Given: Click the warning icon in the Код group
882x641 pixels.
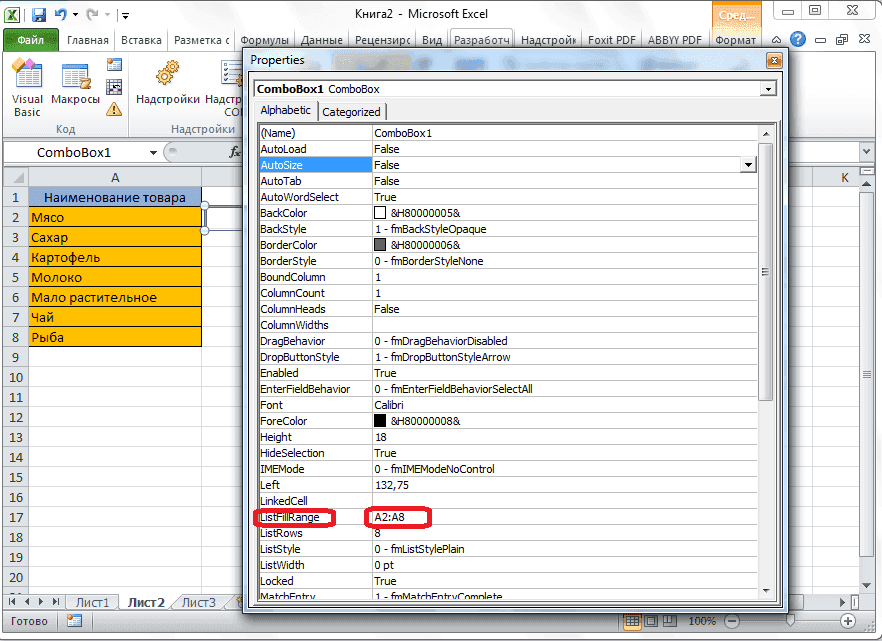Looking at the screenshot, I should [113, 110].
